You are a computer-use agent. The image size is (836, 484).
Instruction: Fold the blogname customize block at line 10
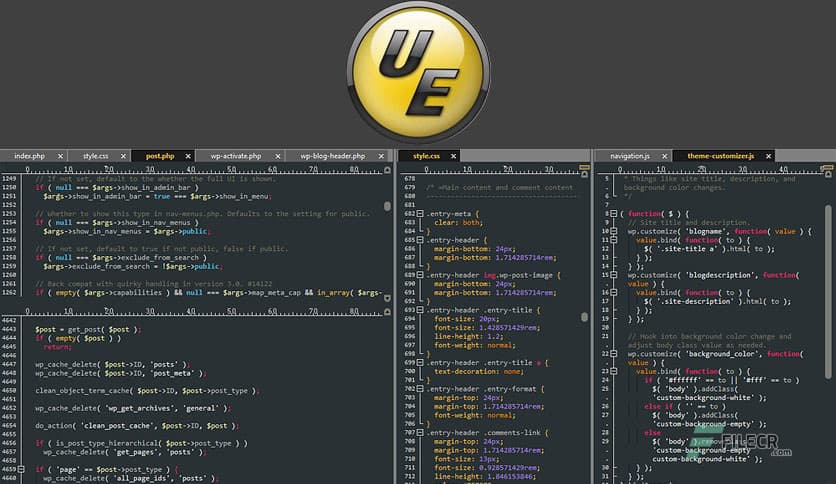coord(614,231)
